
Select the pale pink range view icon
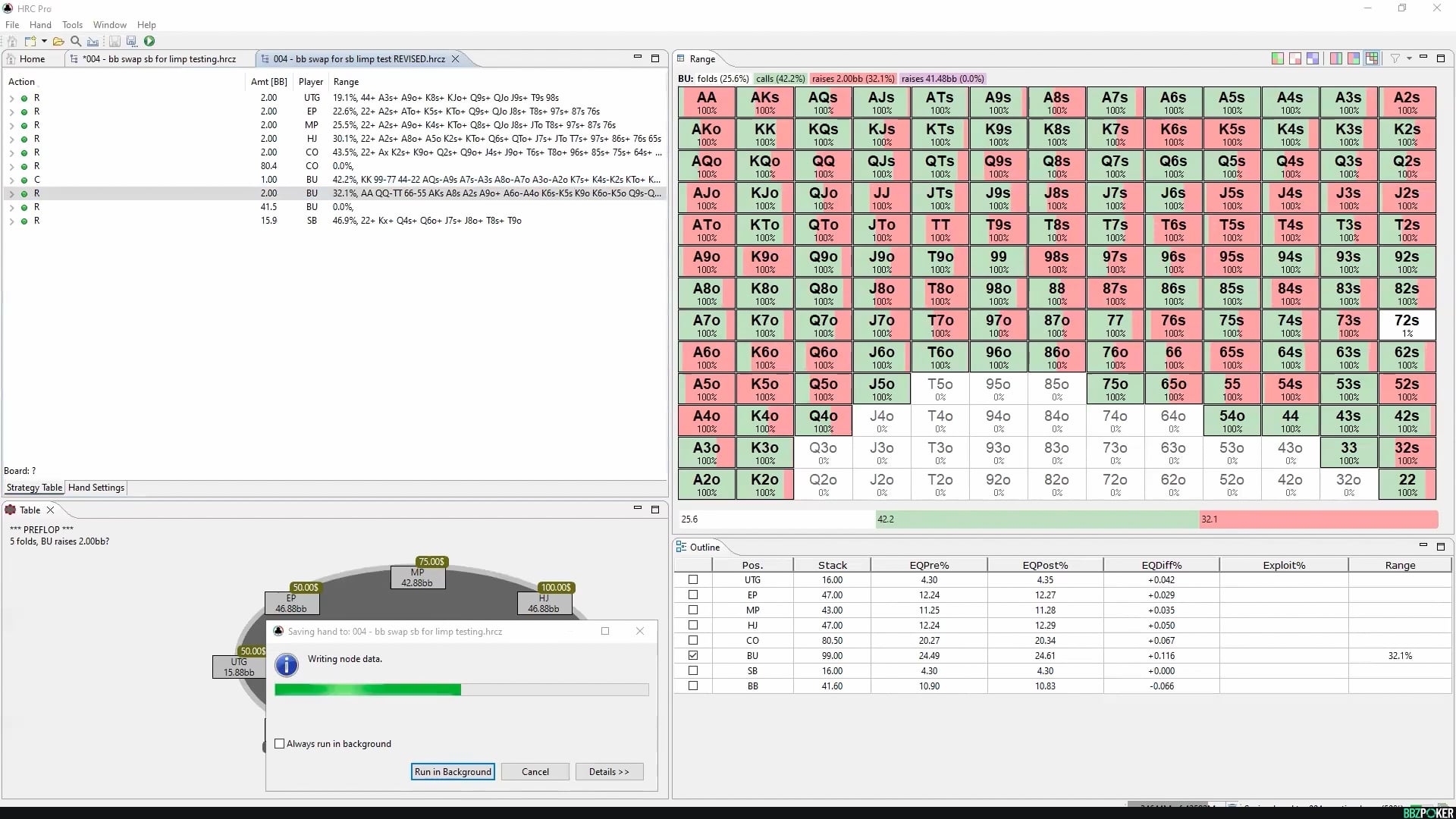coord(1295,58)
